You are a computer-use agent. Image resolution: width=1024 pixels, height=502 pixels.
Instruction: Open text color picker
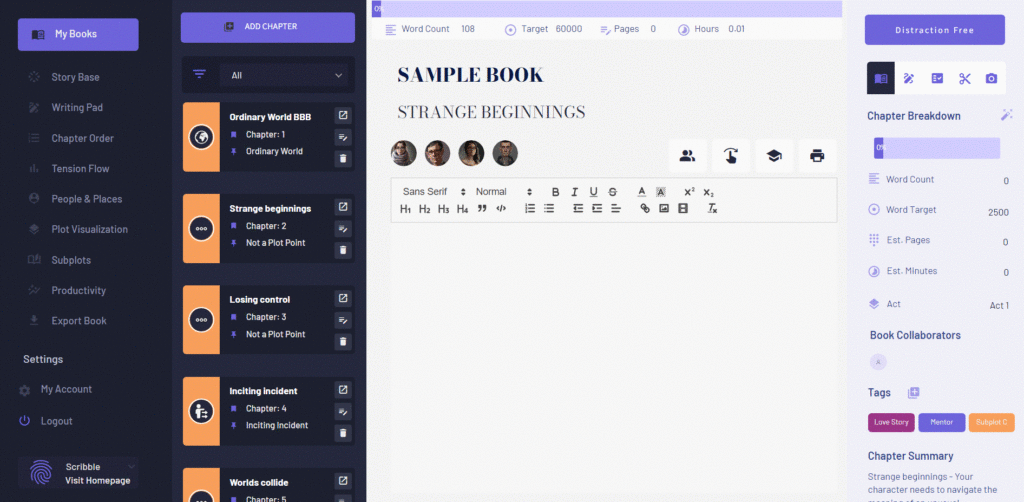pyautogui.click(x=642, y=192)
